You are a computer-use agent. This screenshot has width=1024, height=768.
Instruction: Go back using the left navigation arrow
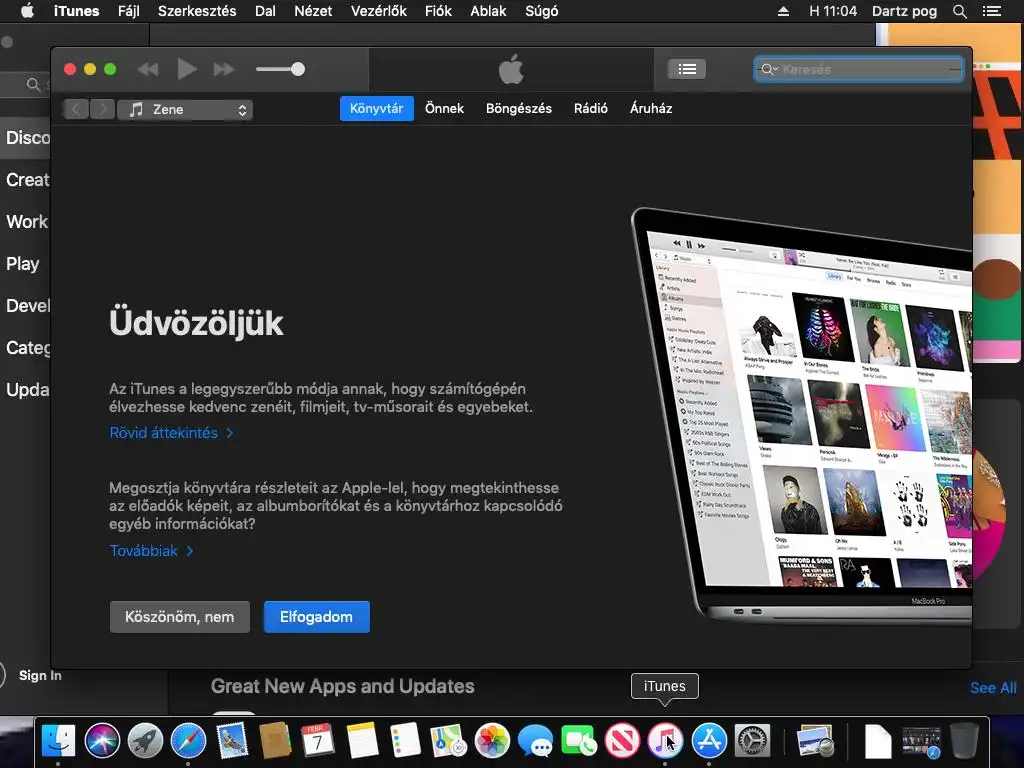pos(76,110)
